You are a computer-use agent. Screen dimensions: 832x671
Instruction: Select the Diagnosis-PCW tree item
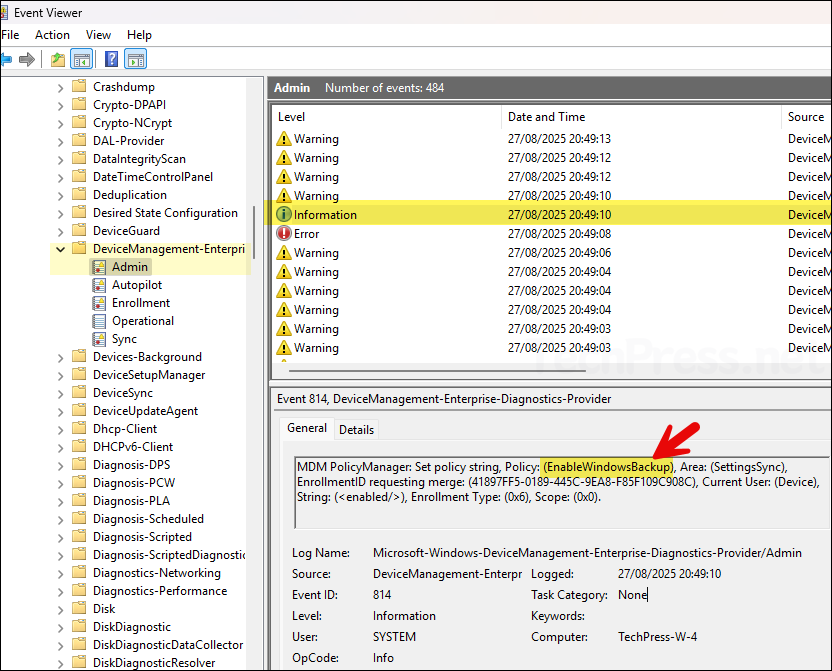(x=134, y=483)
